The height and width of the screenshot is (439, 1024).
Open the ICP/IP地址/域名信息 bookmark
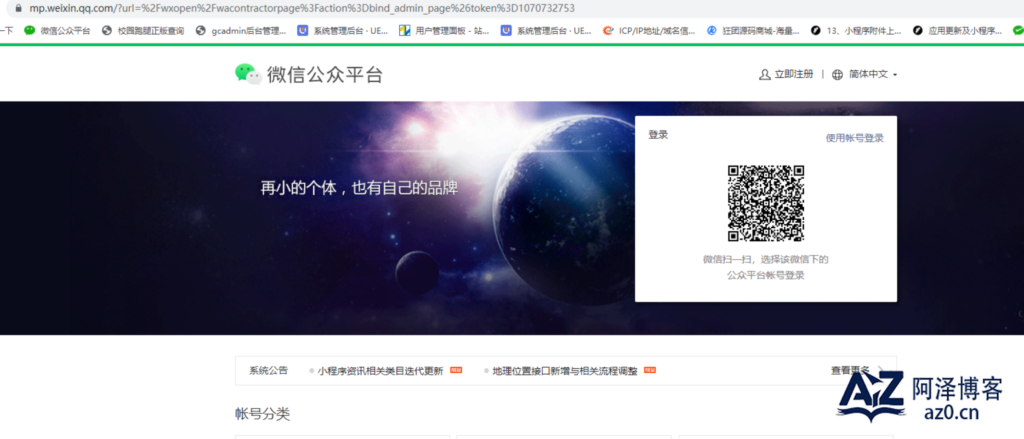[649, 30]
